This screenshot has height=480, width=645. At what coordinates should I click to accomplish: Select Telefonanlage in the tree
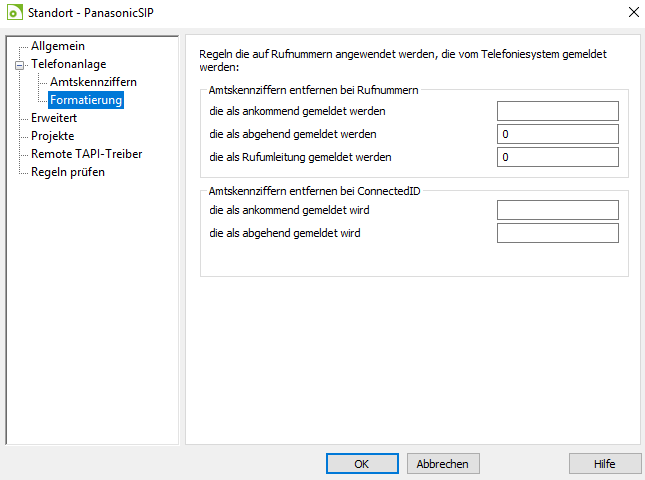point(68,64)
